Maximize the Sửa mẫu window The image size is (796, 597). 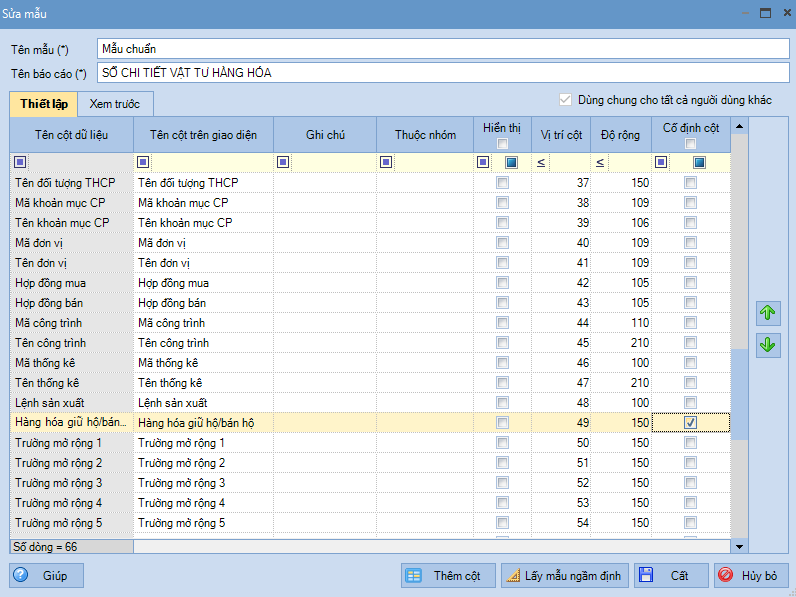tap(766, 13)
